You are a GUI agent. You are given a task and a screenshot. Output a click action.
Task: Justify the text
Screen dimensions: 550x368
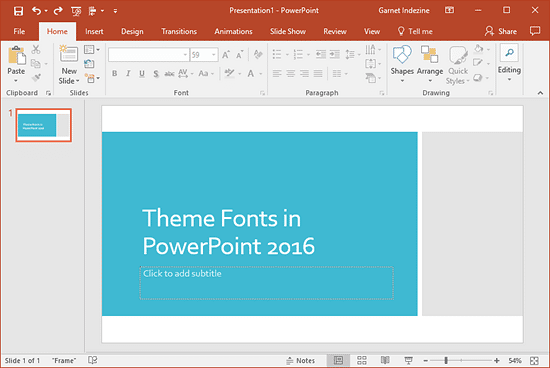pyautogui.click(x=318, y=74)
